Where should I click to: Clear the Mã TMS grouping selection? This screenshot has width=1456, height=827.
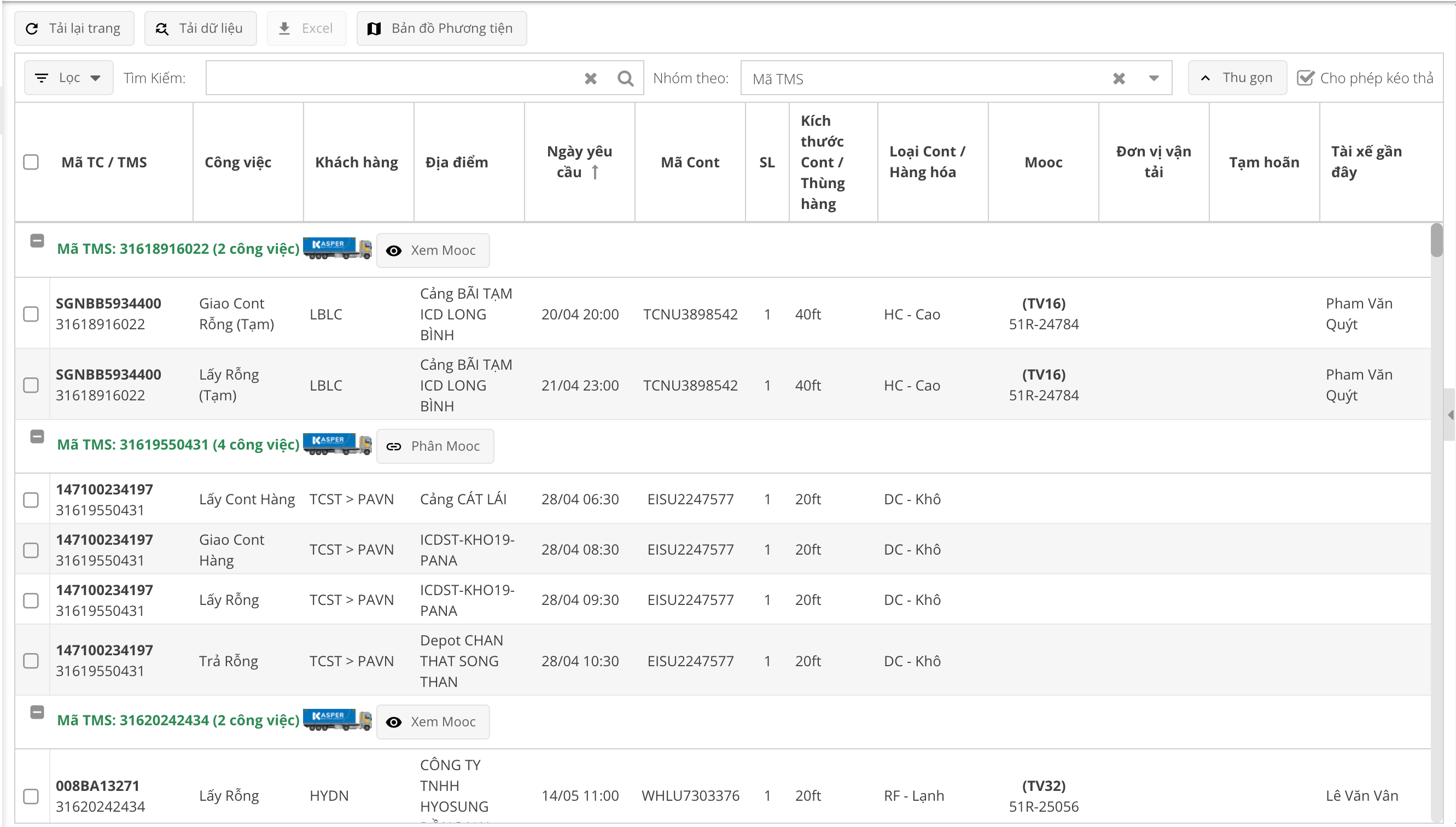click(1119, 78)
